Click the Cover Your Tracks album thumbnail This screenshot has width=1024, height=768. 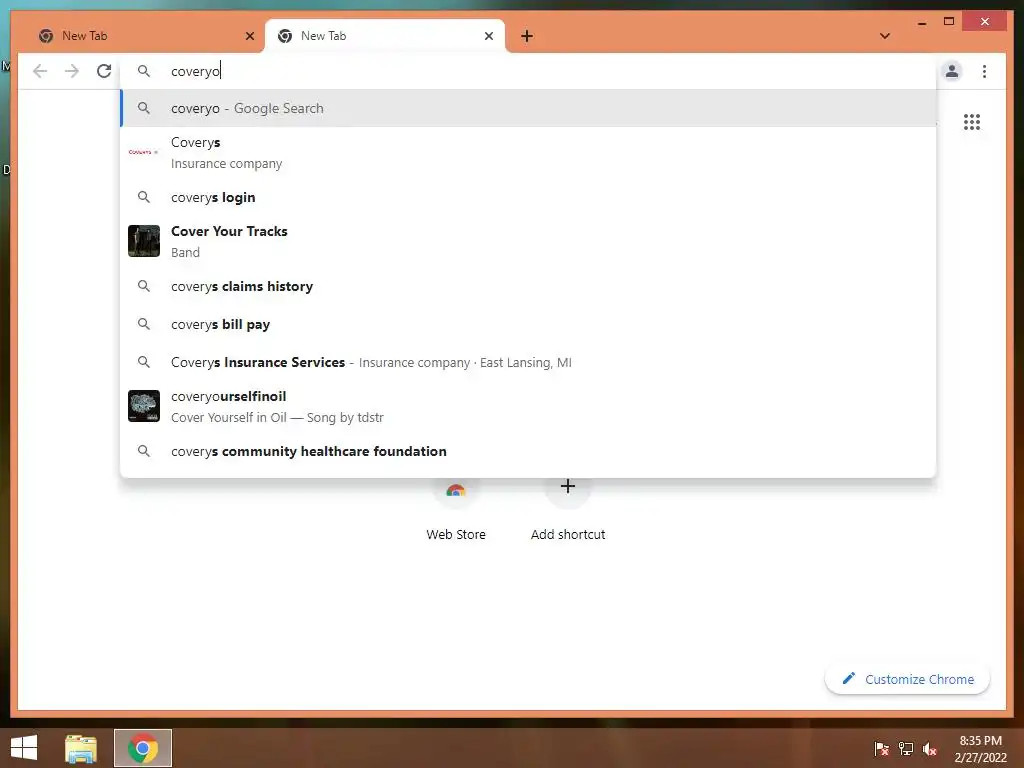(x=144, y=241)
